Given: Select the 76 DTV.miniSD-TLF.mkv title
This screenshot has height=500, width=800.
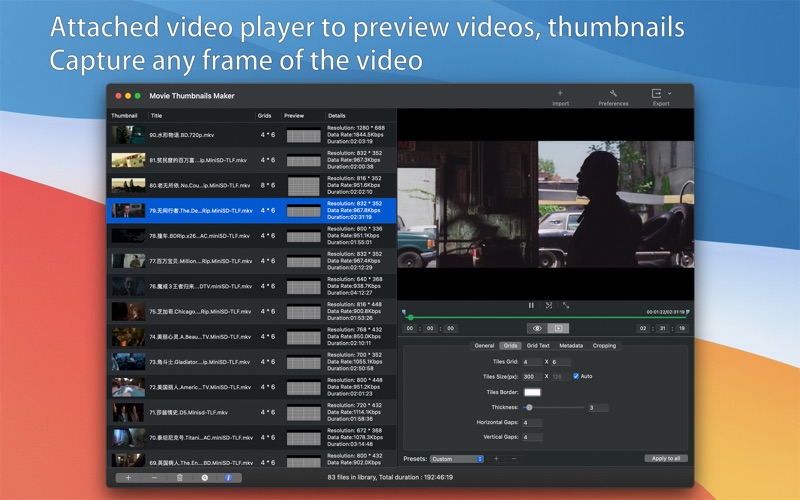Looking at the screenshot, I should 201,287.
